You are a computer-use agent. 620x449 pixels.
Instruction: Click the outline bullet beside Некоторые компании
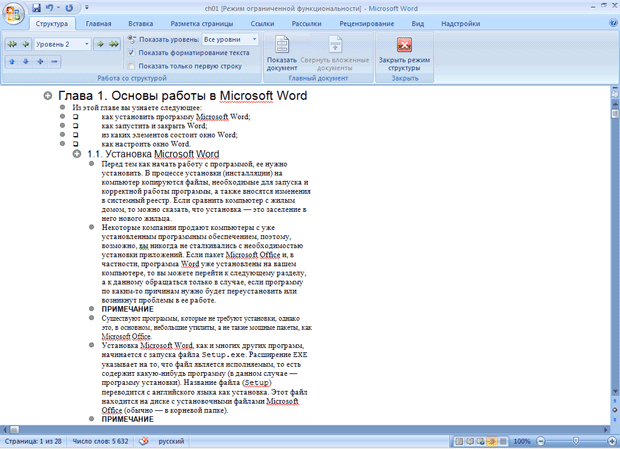91,227
